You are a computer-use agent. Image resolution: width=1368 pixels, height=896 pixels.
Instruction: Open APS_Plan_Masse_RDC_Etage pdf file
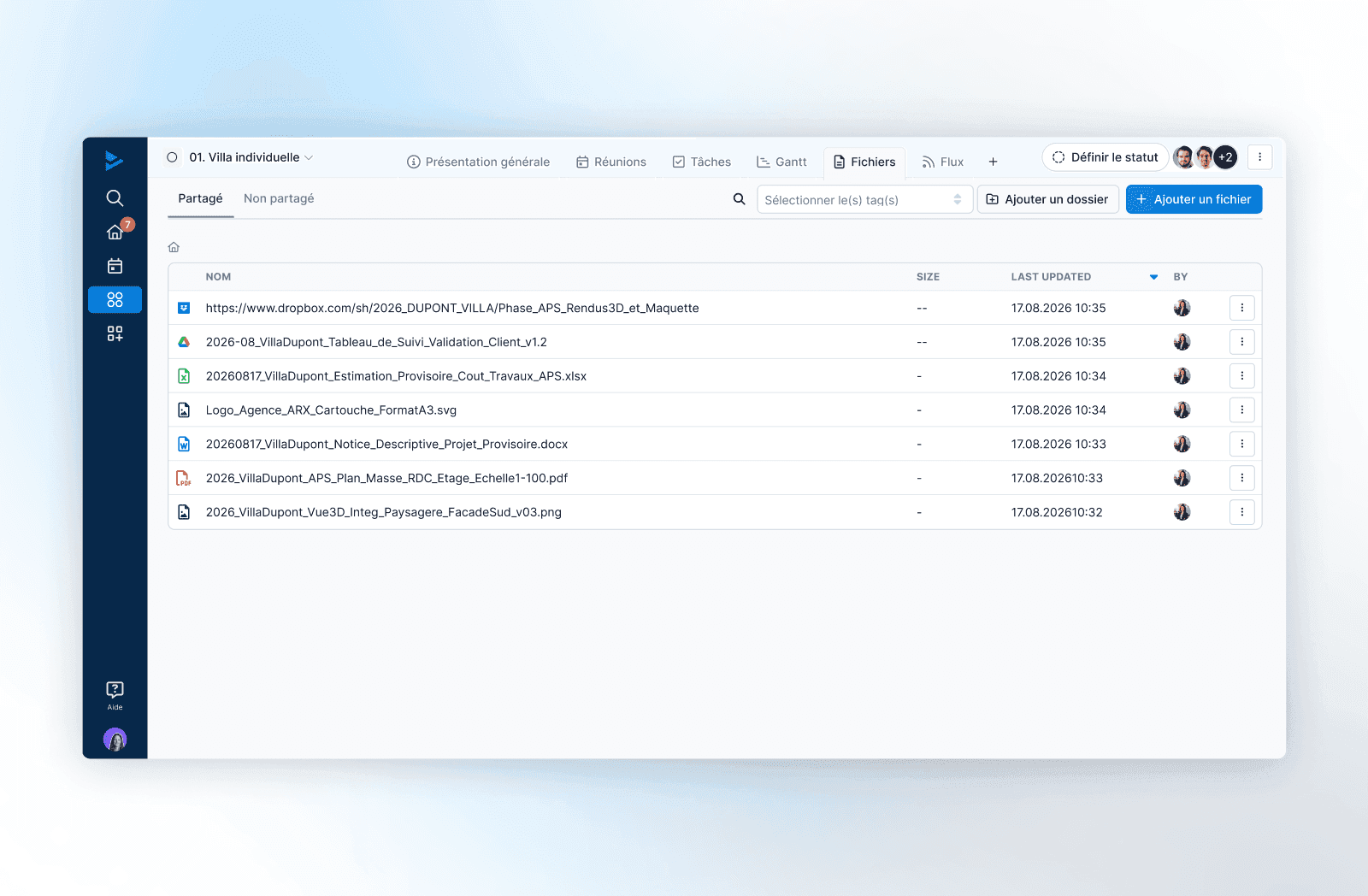(386, 478)
